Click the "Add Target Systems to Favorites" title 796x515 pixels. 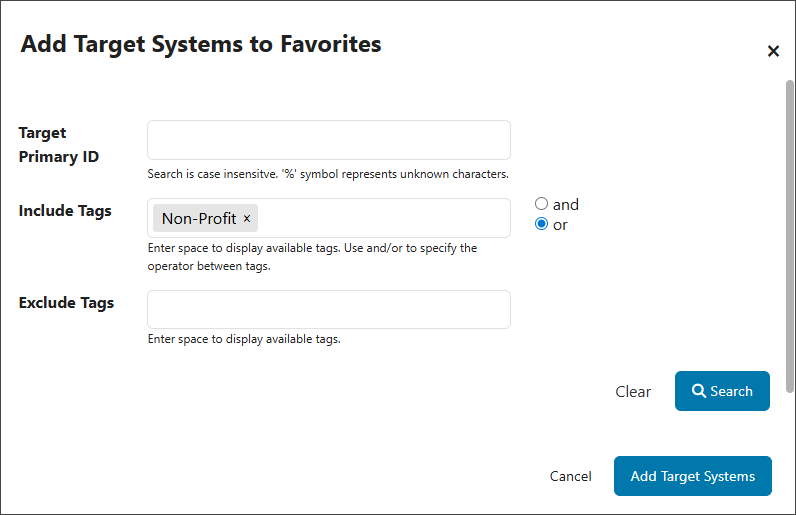tap(201, 44)
